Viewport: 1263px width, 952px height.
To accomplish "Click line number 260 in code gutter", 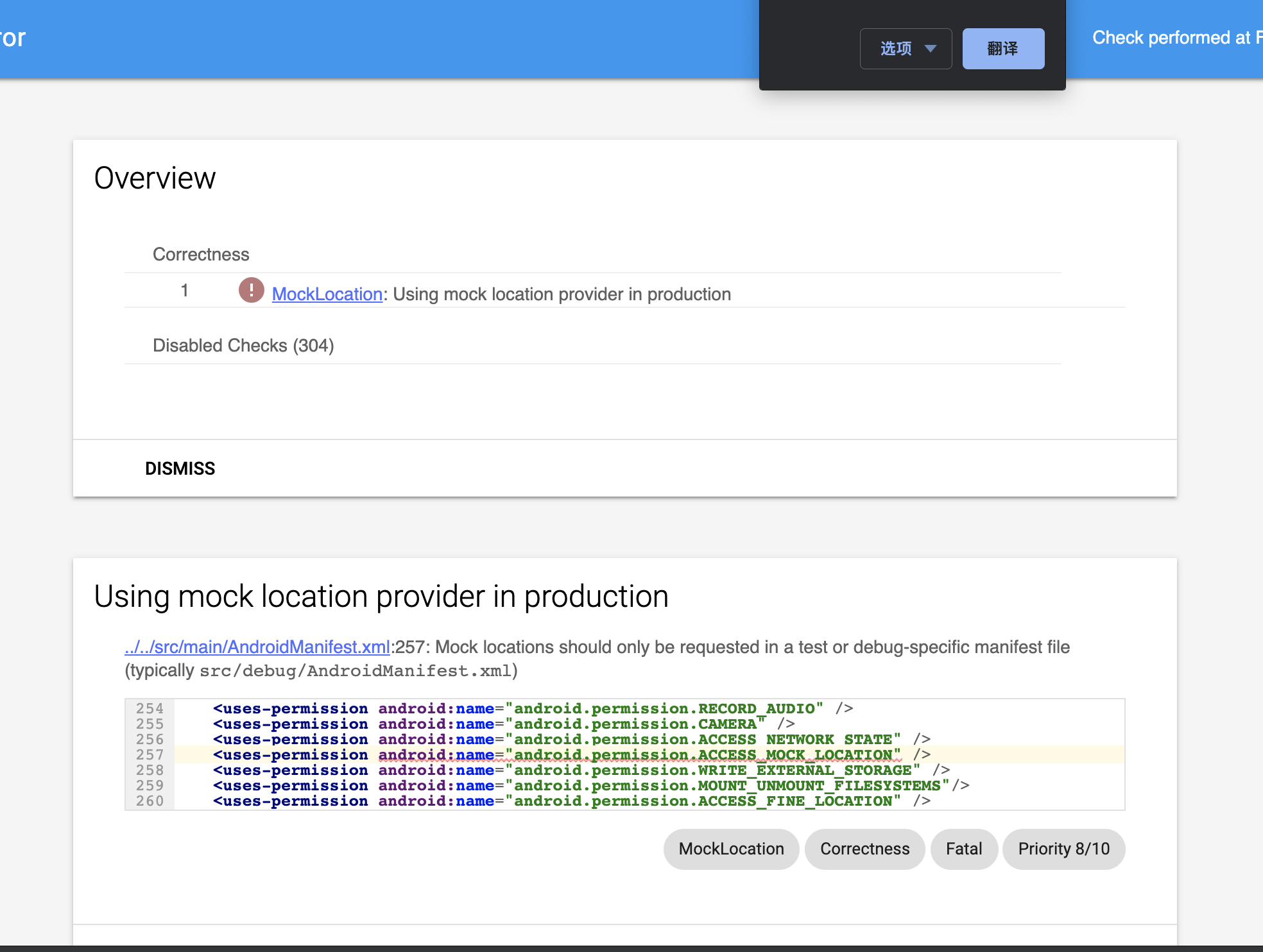I will [150, 801].
